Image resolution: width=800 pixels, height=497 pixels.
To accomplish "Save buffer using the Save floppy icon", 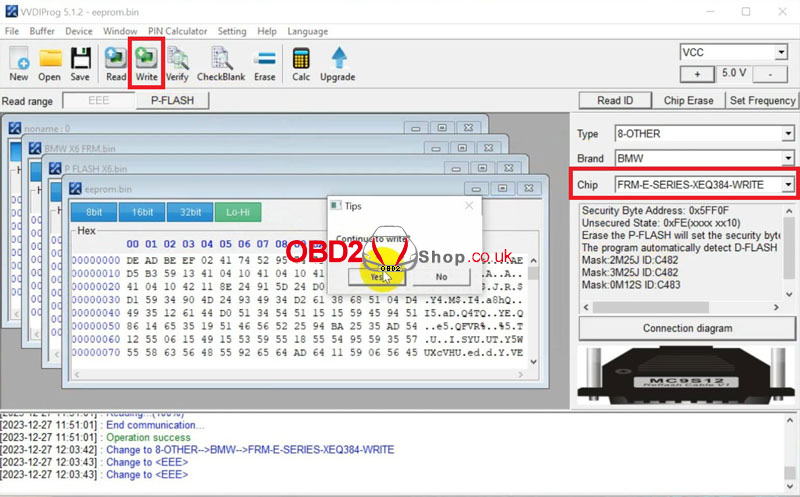I will point(80,64).
